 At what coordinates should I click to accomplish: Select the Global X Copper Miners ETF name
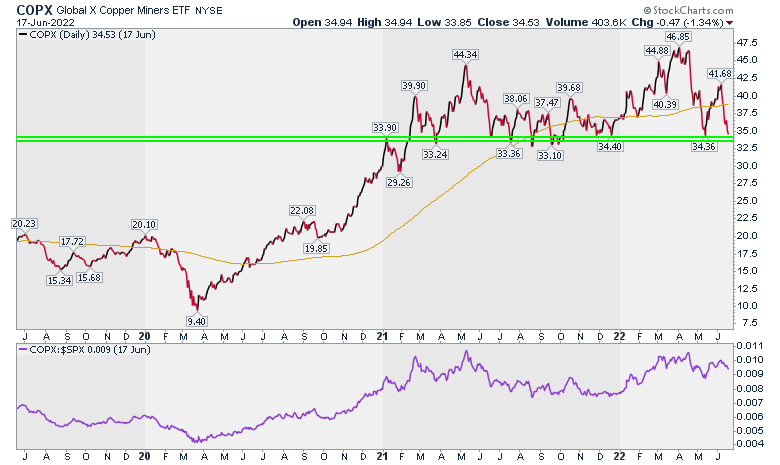123,10
